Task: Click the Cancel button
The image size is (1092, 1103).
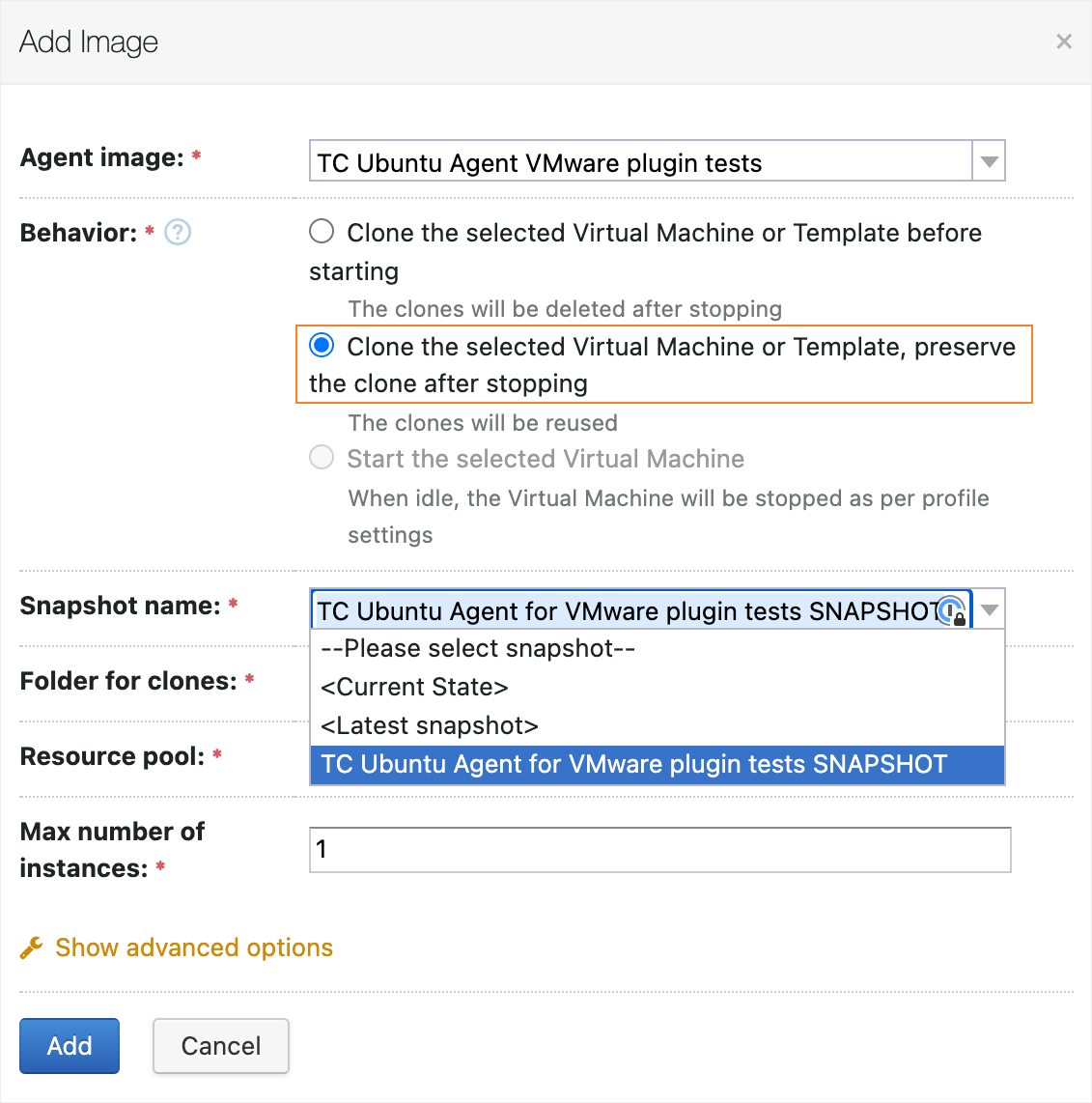Action: pyautogui.click(x=220, y=1045)
